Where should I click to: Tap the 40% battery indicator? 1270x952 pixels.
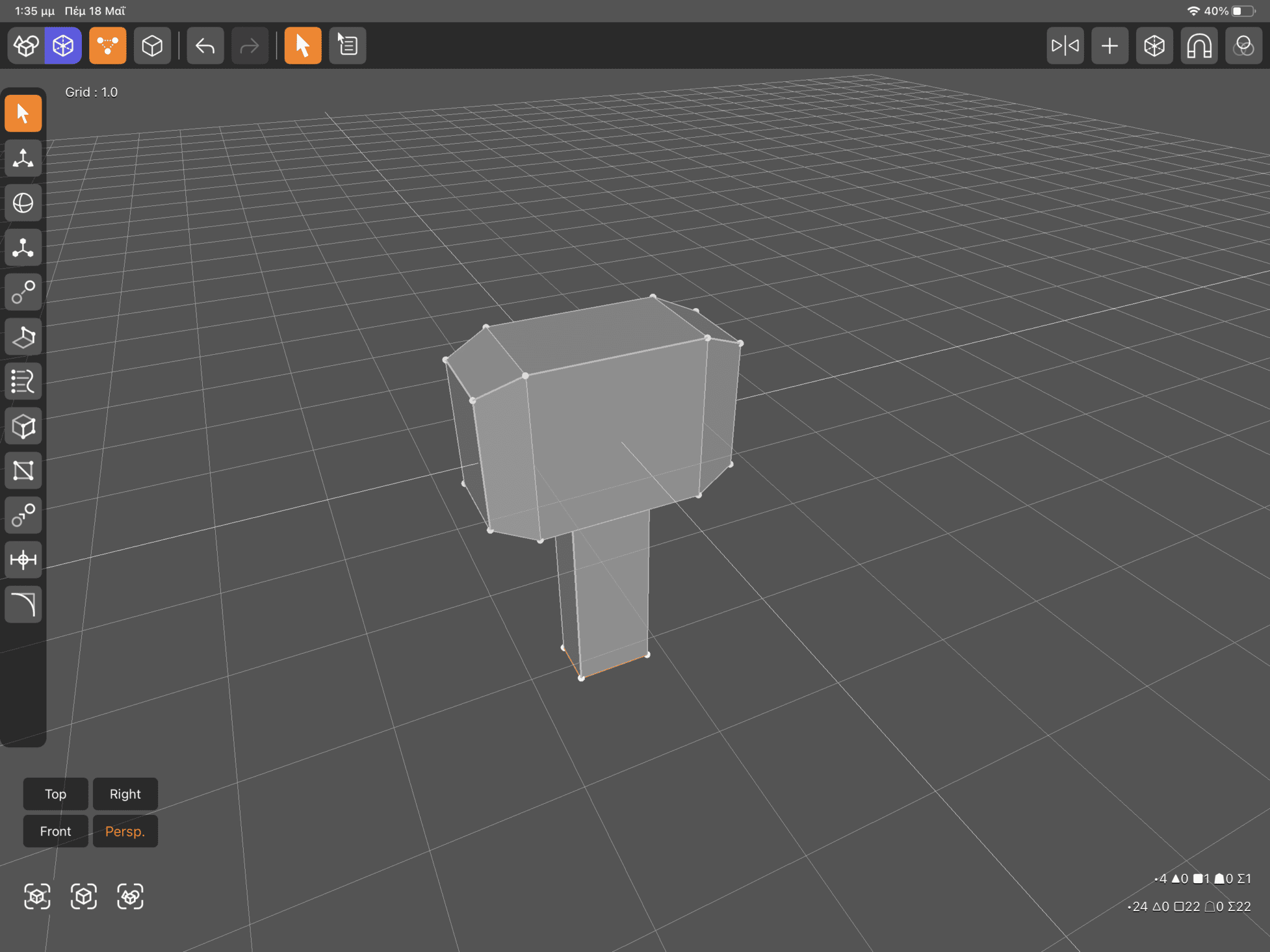(x=1230, y=11)
